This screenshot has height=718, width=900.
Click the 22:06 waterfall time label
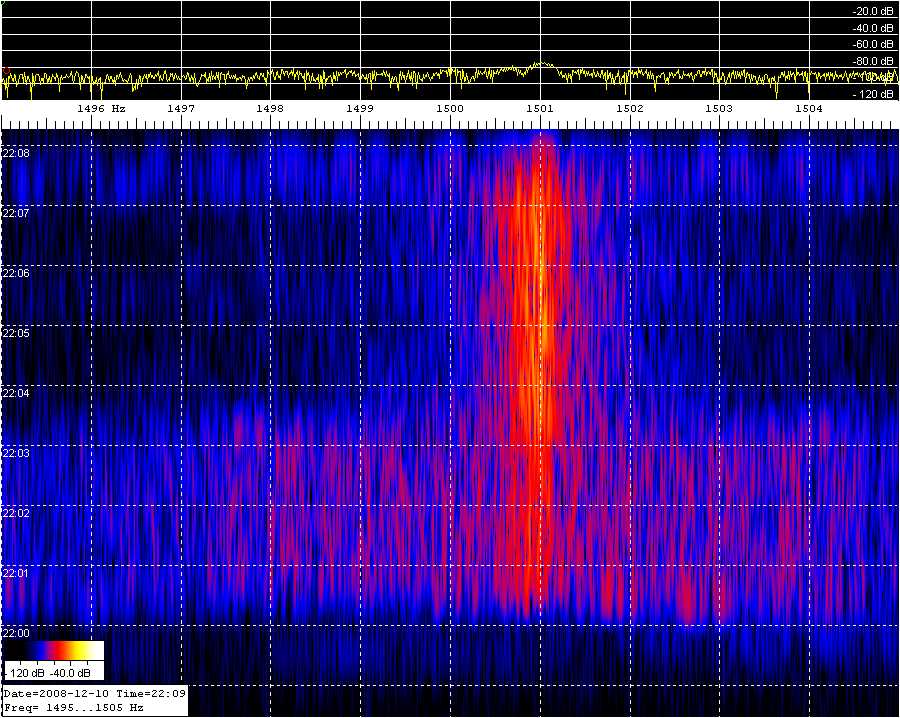click(16, 273)
